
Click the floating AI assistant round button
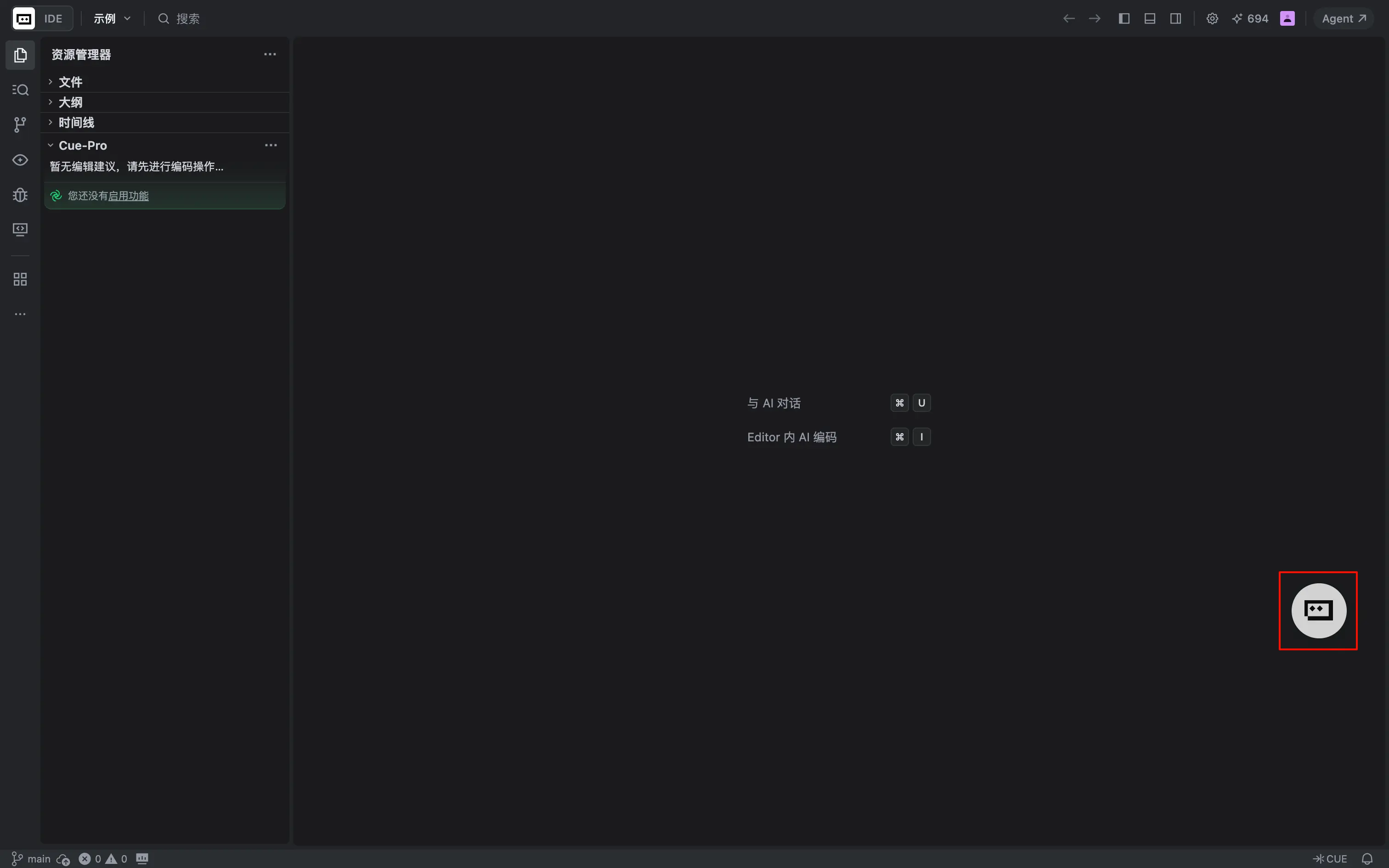[1318, 610]
